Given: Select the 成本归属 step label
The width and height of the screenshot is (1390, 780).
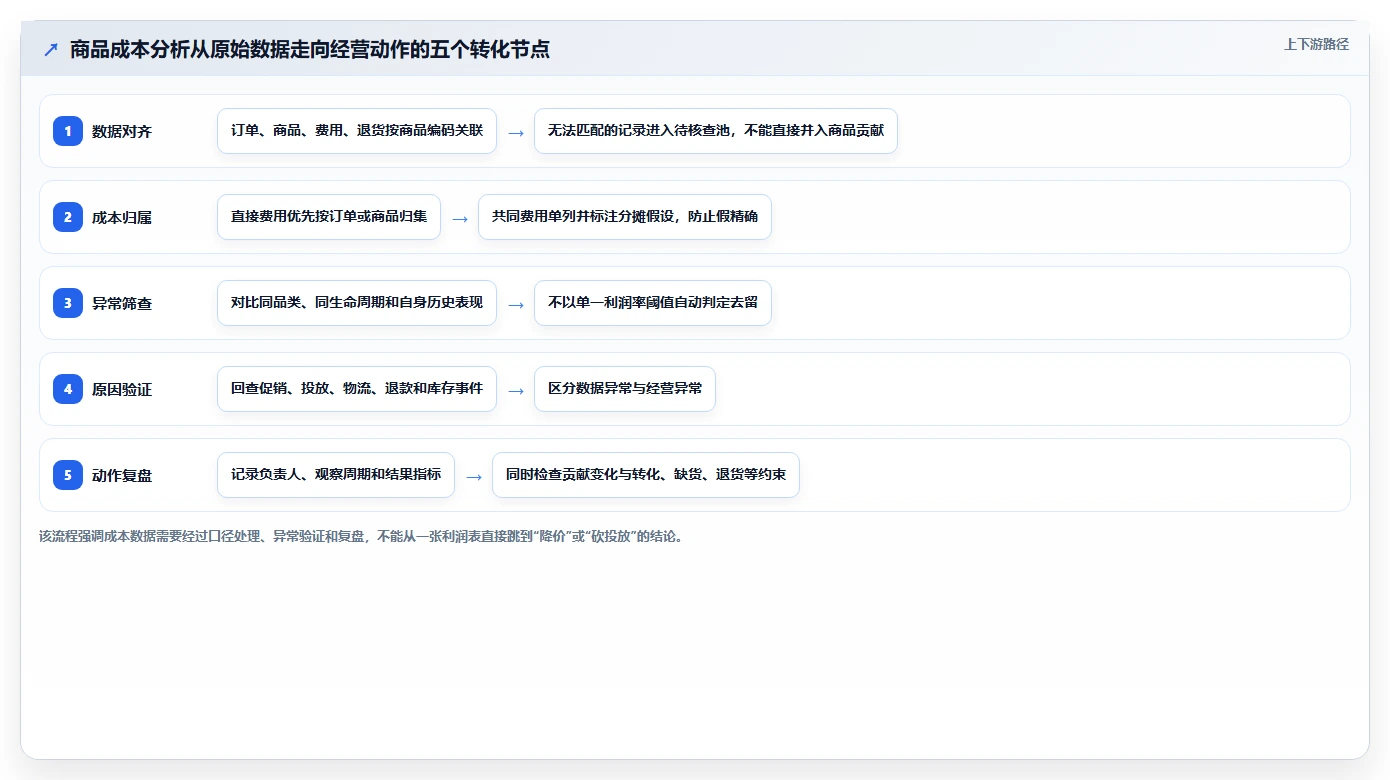Looking at the screenshot, I should point(122,217).
